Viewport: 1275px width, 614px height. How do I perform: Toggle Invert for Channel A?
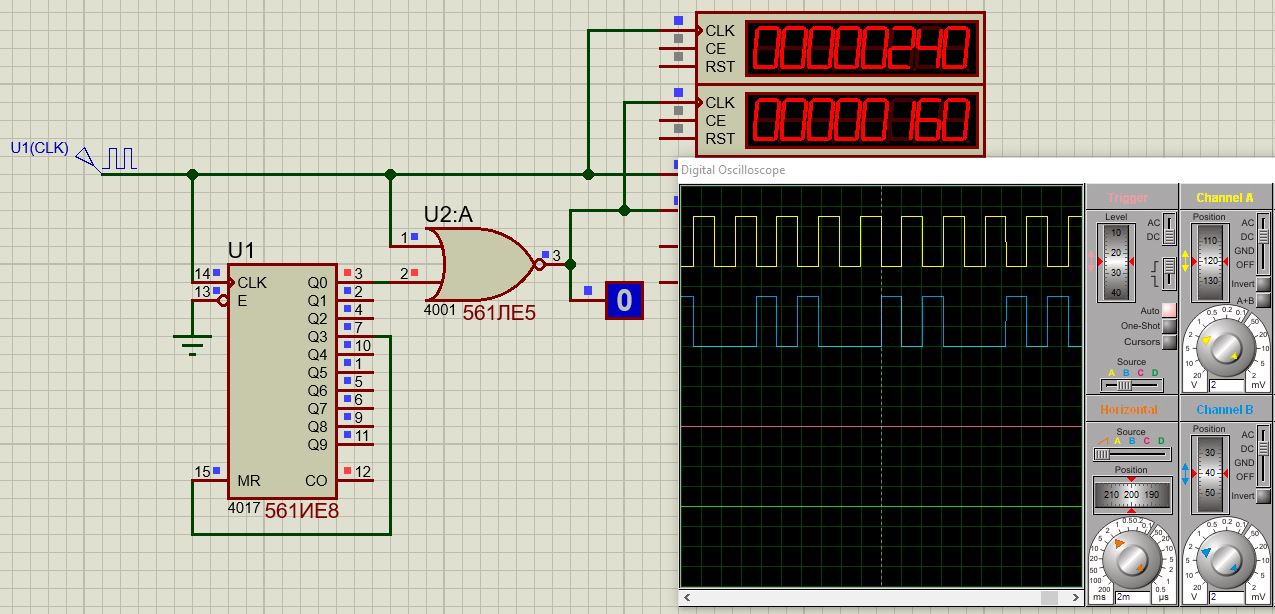[1263, 285]
